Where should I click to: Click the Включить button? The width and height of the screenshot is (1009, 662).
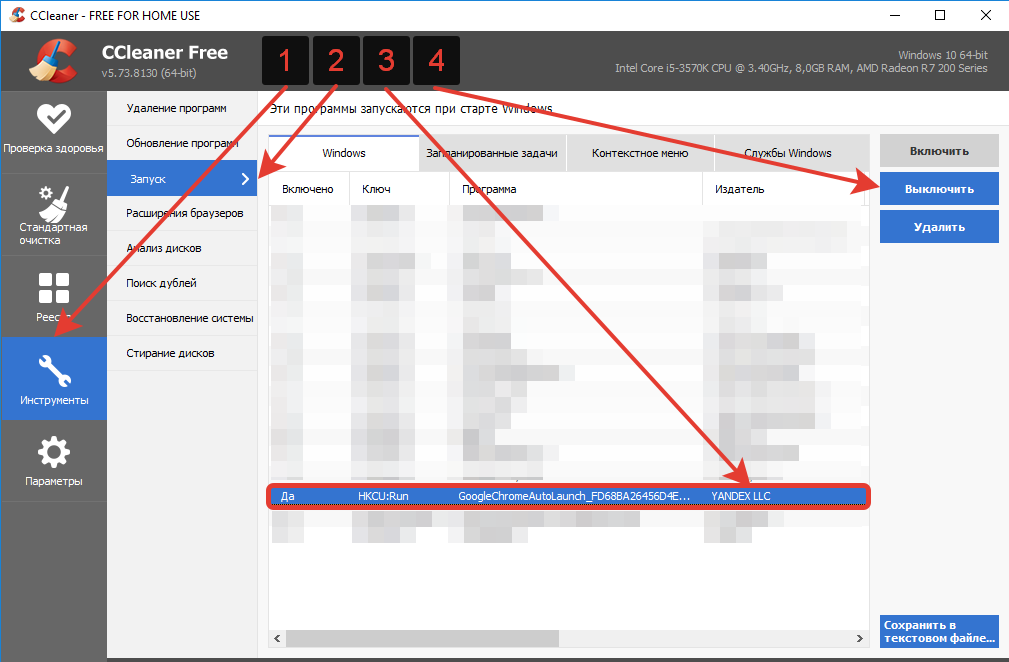coord(939,151)
